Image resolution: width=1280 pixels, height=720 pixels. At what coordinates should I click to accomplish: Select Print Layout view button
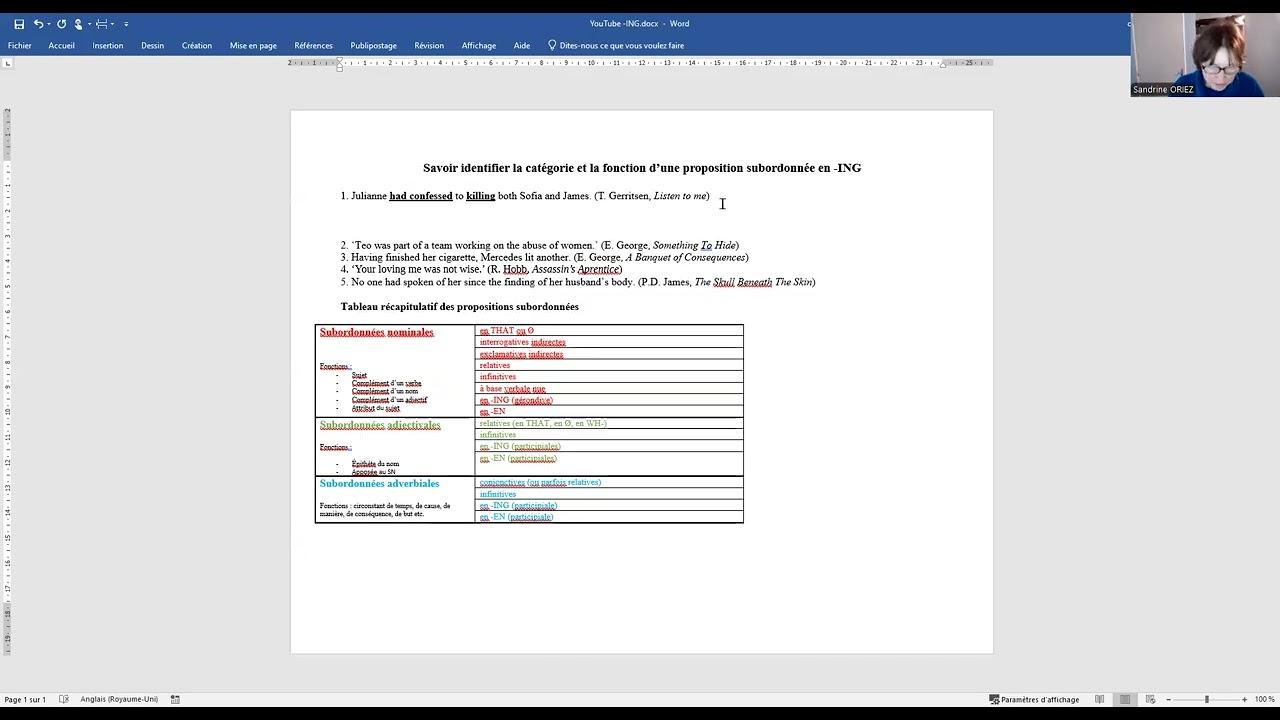(x=1125, y=700)
